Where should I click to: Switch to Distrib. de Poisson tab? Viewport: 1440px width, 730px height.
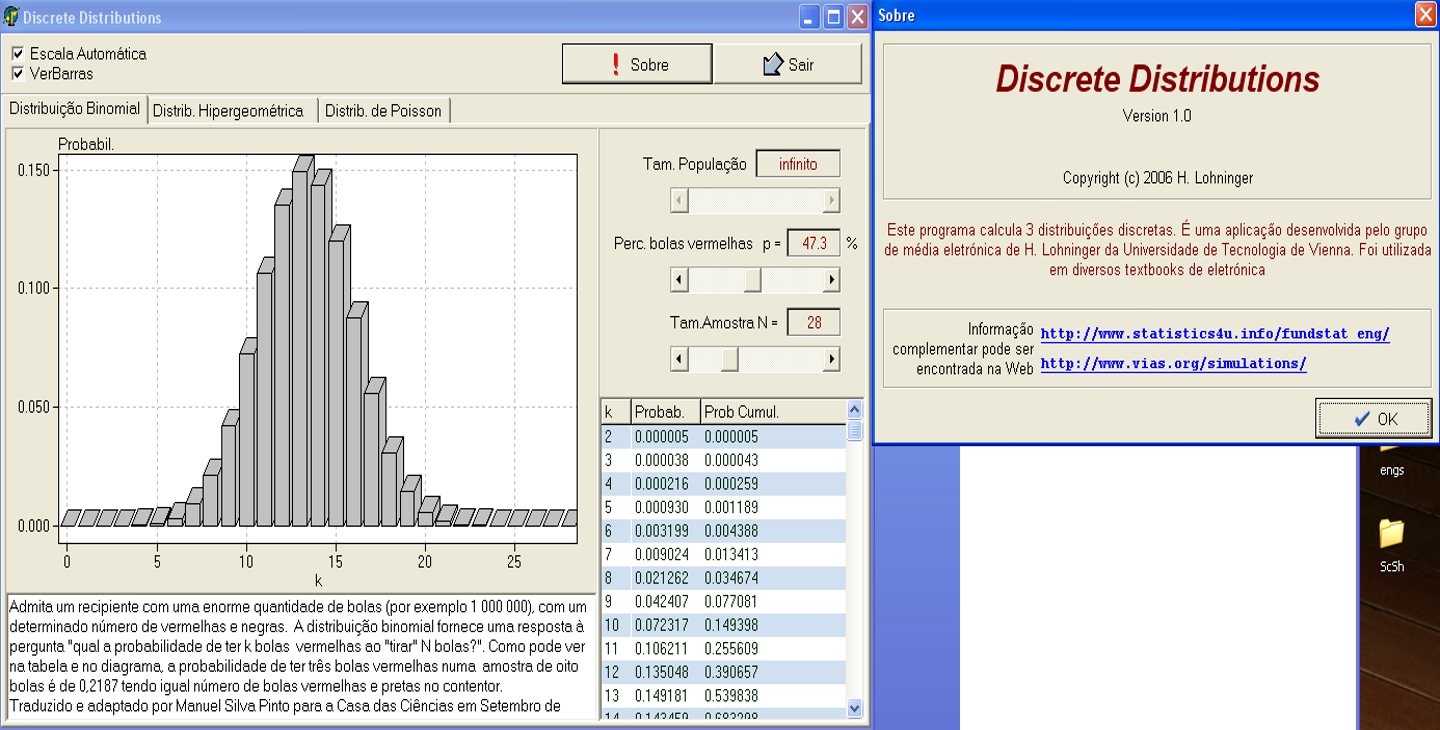[x=383, y=111]
